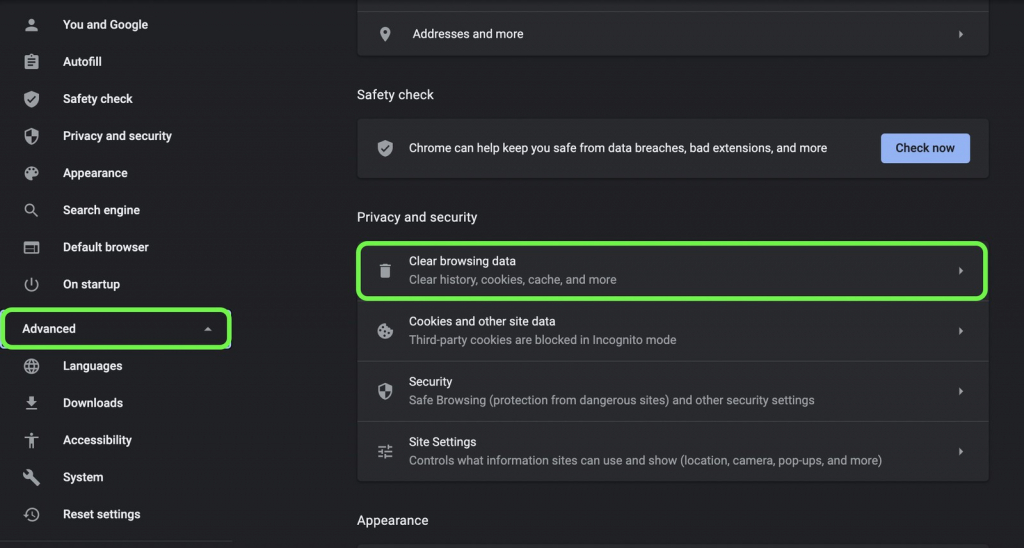Viewport: 1024px width, 548px height.
Task: Open Search engine settings
Action: (x=101, y=210)
